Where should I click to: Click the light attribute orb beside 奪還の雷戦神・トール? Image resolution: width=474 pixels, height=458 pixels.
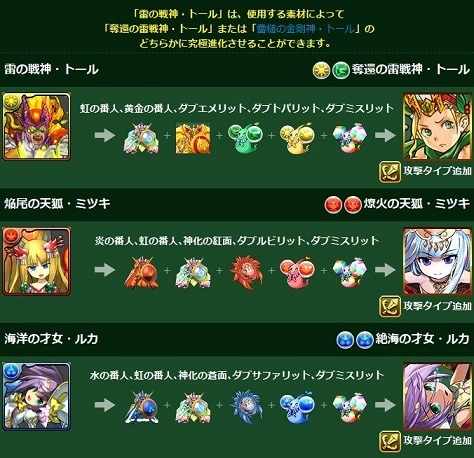[x=321, y=70]
